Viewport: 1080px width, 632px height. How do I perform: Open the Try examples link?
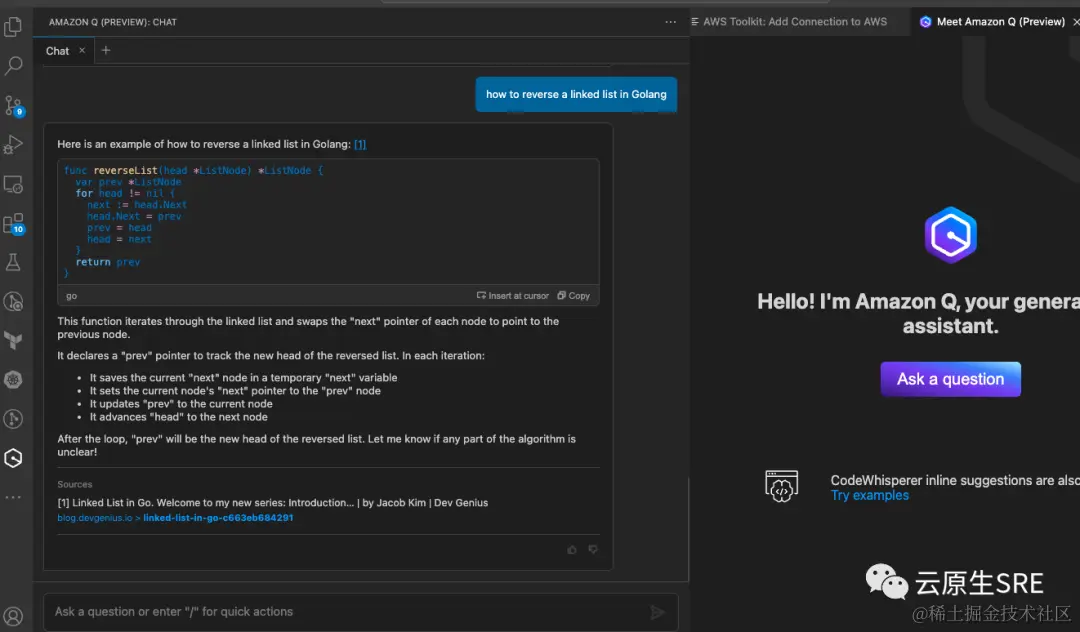tap(869, 495)
